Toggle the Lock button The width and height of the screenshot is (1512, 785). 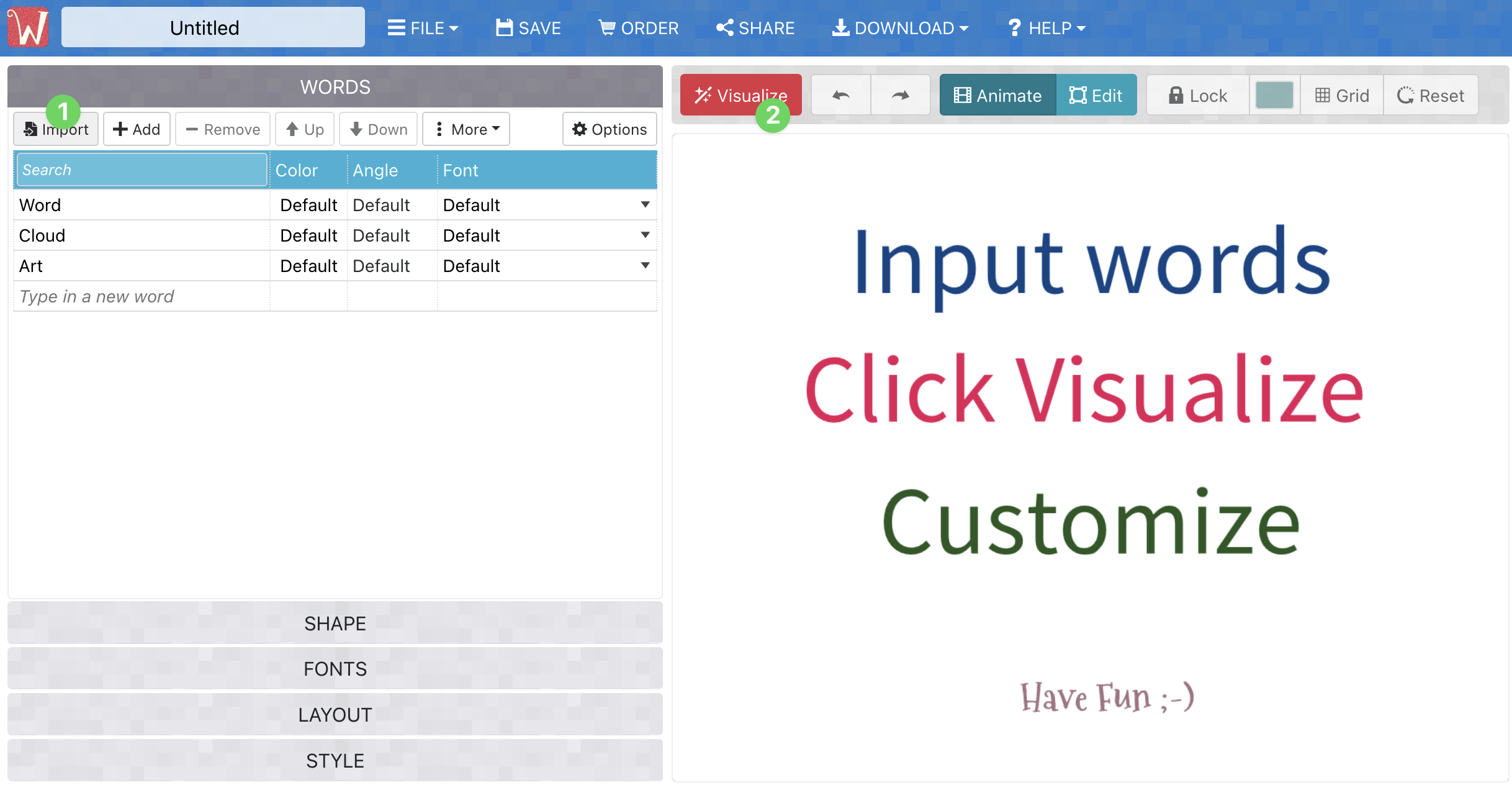point(1197,96)
